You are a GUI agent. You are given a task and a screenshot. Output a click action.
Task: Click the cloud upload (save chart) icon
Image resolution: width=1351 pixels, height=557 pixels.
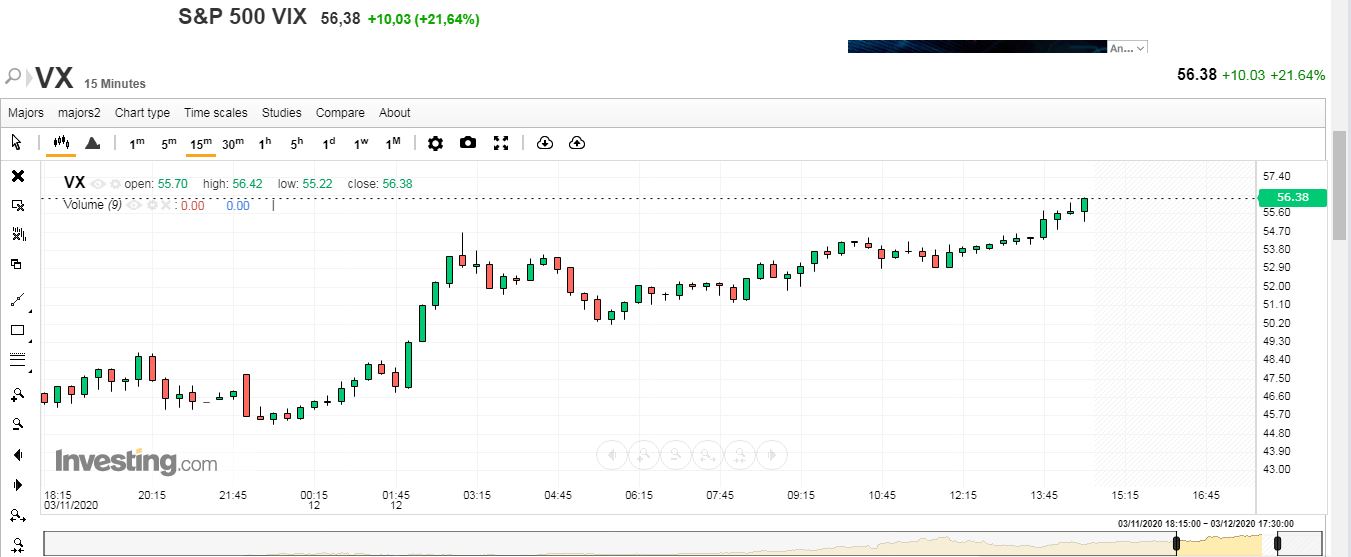[577, 143]
